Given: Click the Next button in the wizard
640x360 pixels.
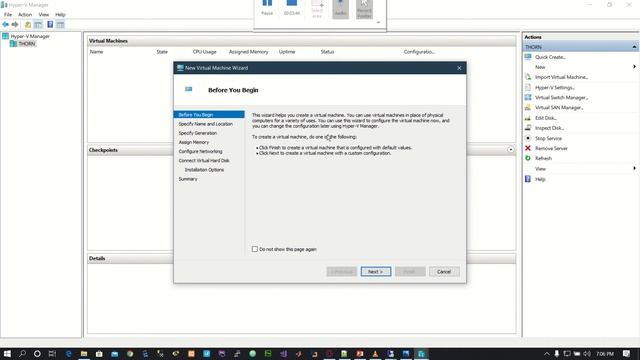Looking at the screenshot, I should click(x=376, y=271).
